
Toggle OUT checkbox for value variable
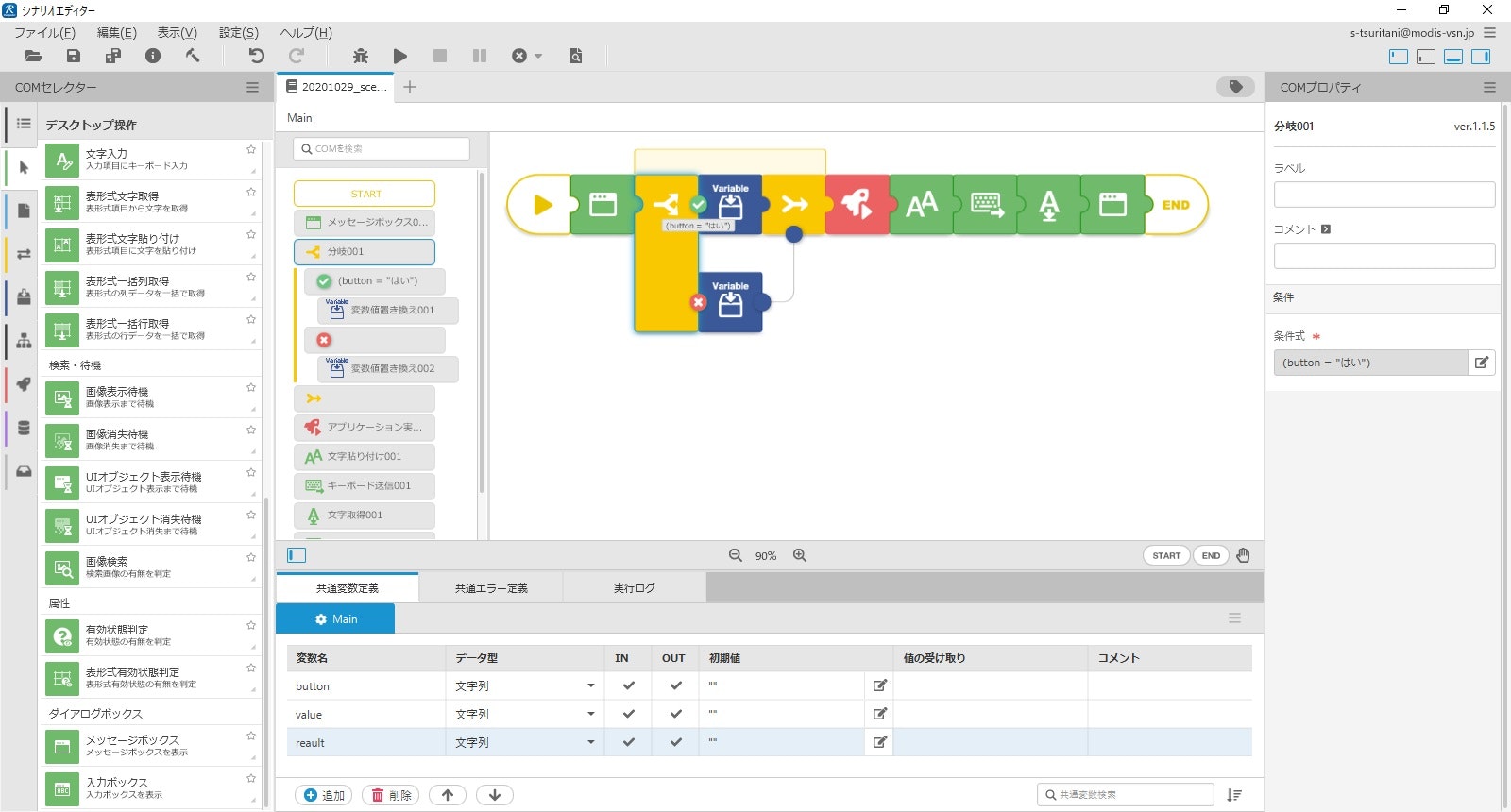click(675, 714)
